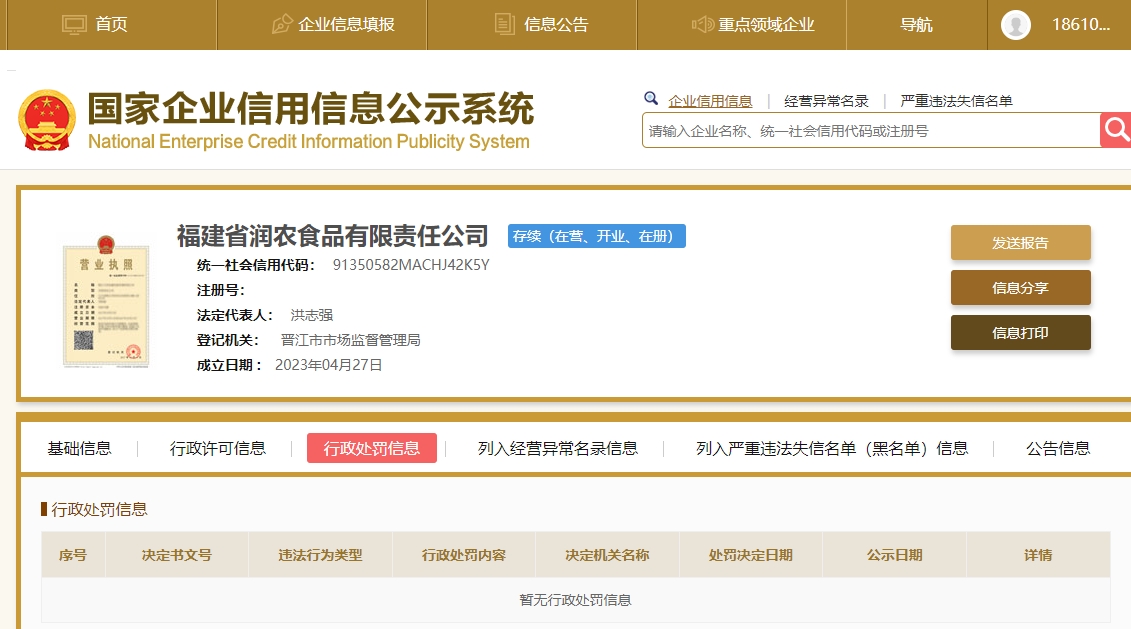This screenshot has height=629, width=1131.
Task: Click the small magnifier beside 企业信用信息
Action: [651, 99]
